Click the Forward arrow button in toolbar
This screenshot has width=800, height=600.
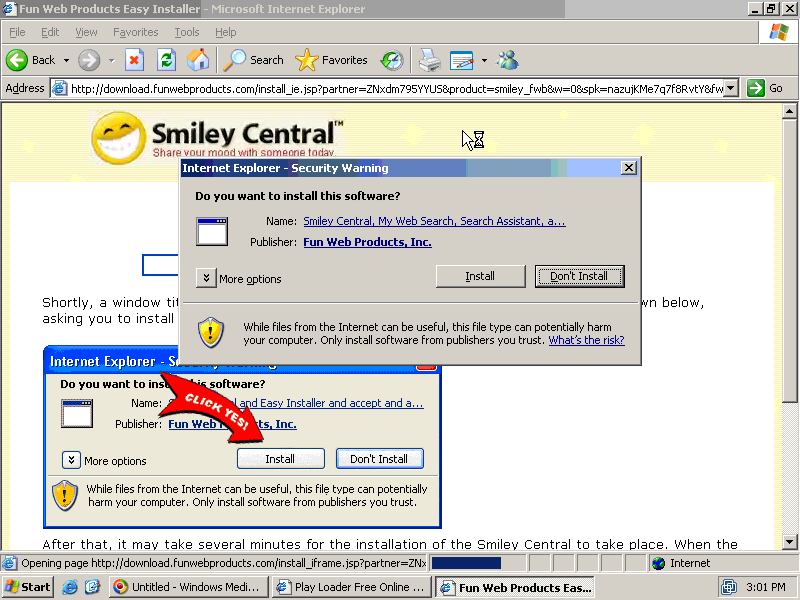(89, 60)
